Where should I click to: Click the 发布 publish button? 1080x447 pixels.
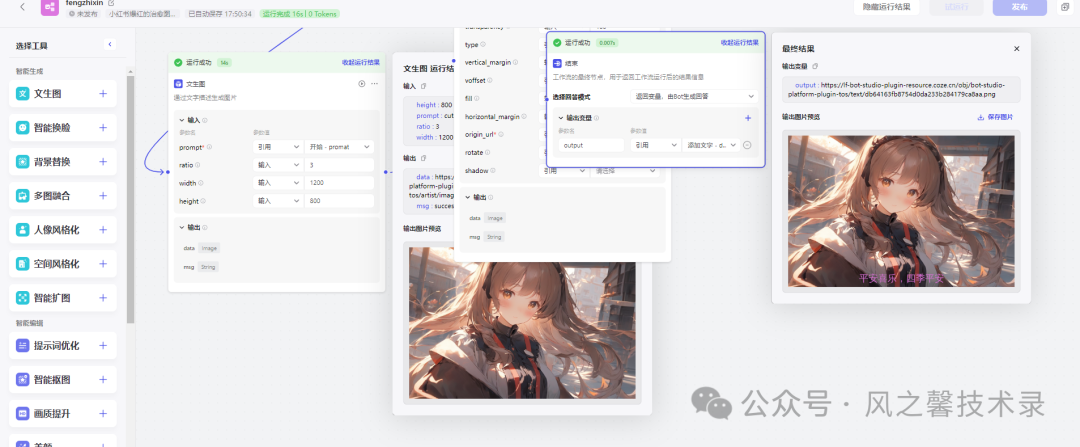1019,7
